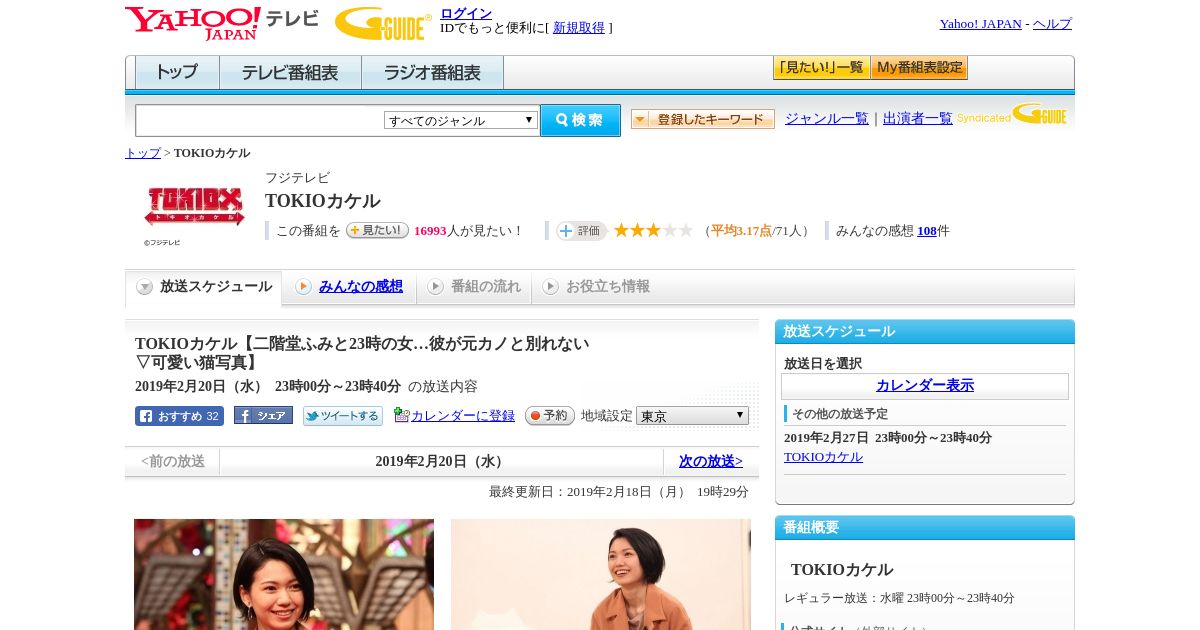
Task: Click the TOKIOカケル program logo image
Action: click(194, 206)
